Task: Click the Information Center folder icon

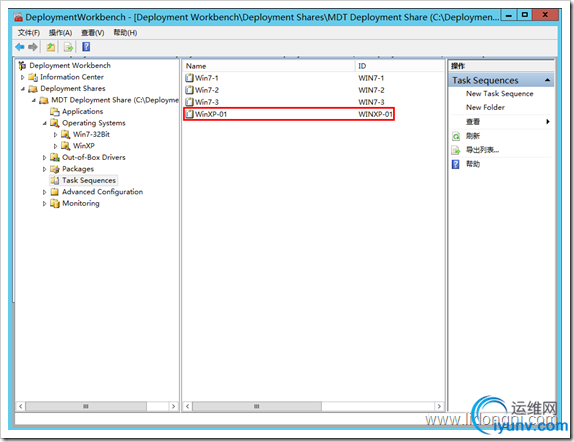Action: 33,77
